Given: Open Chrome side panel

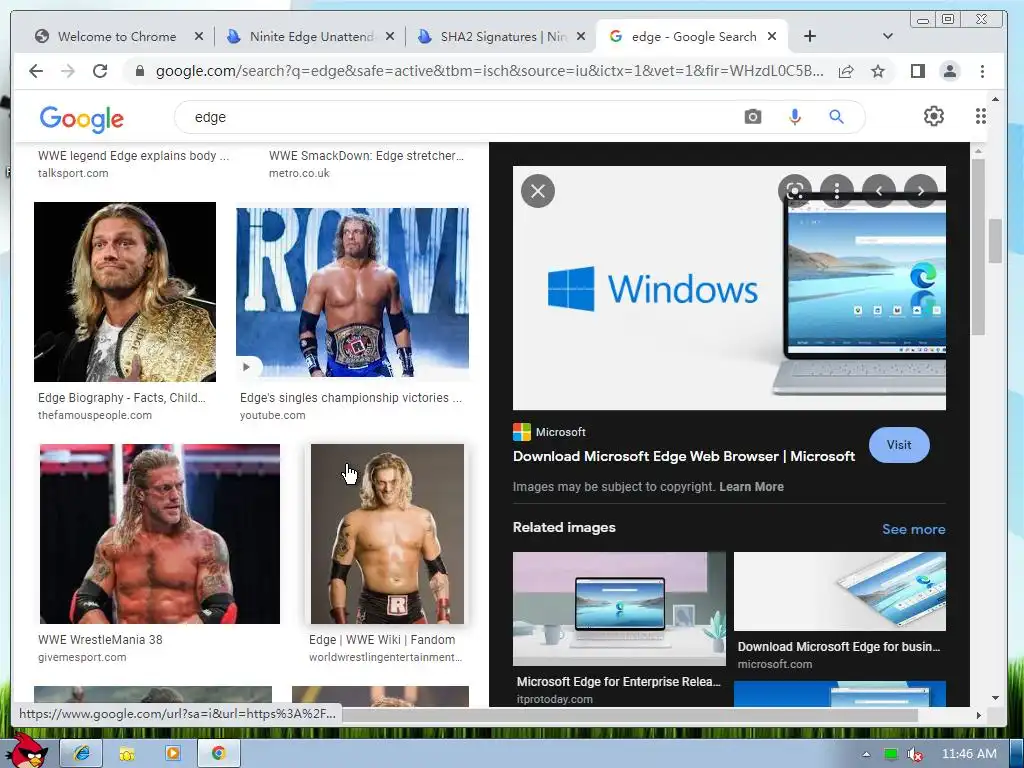Looking at the screenshot, I should 918,71.
